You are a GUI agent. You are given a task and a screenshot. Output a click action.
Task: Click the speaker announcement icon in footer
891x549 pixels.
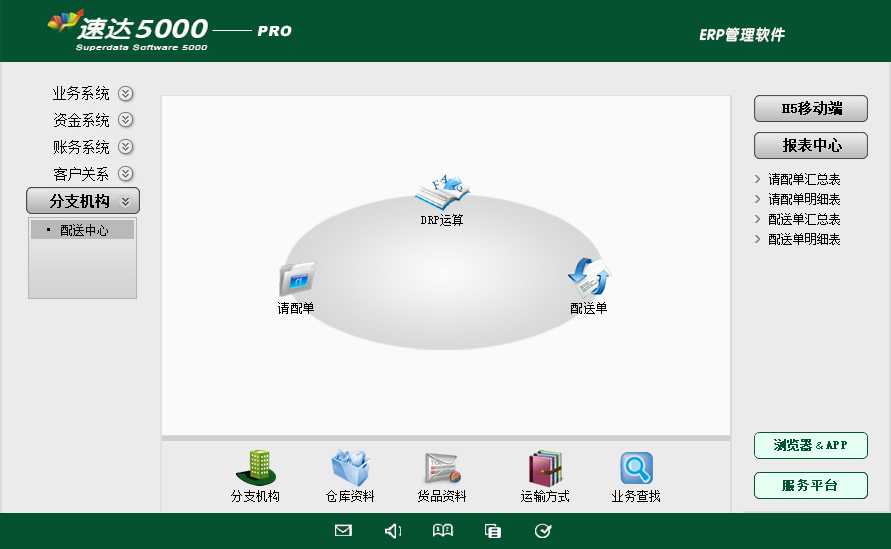click(x=393, y=531)
